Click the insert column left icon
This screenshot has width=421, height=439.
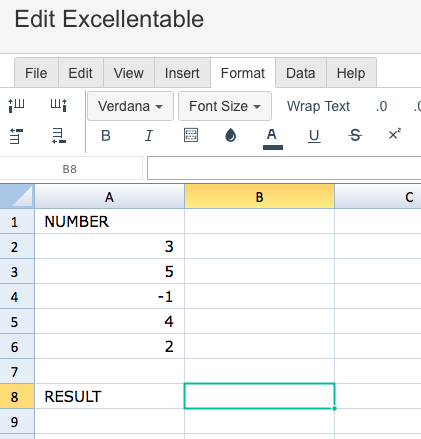(x=16, y=106)
